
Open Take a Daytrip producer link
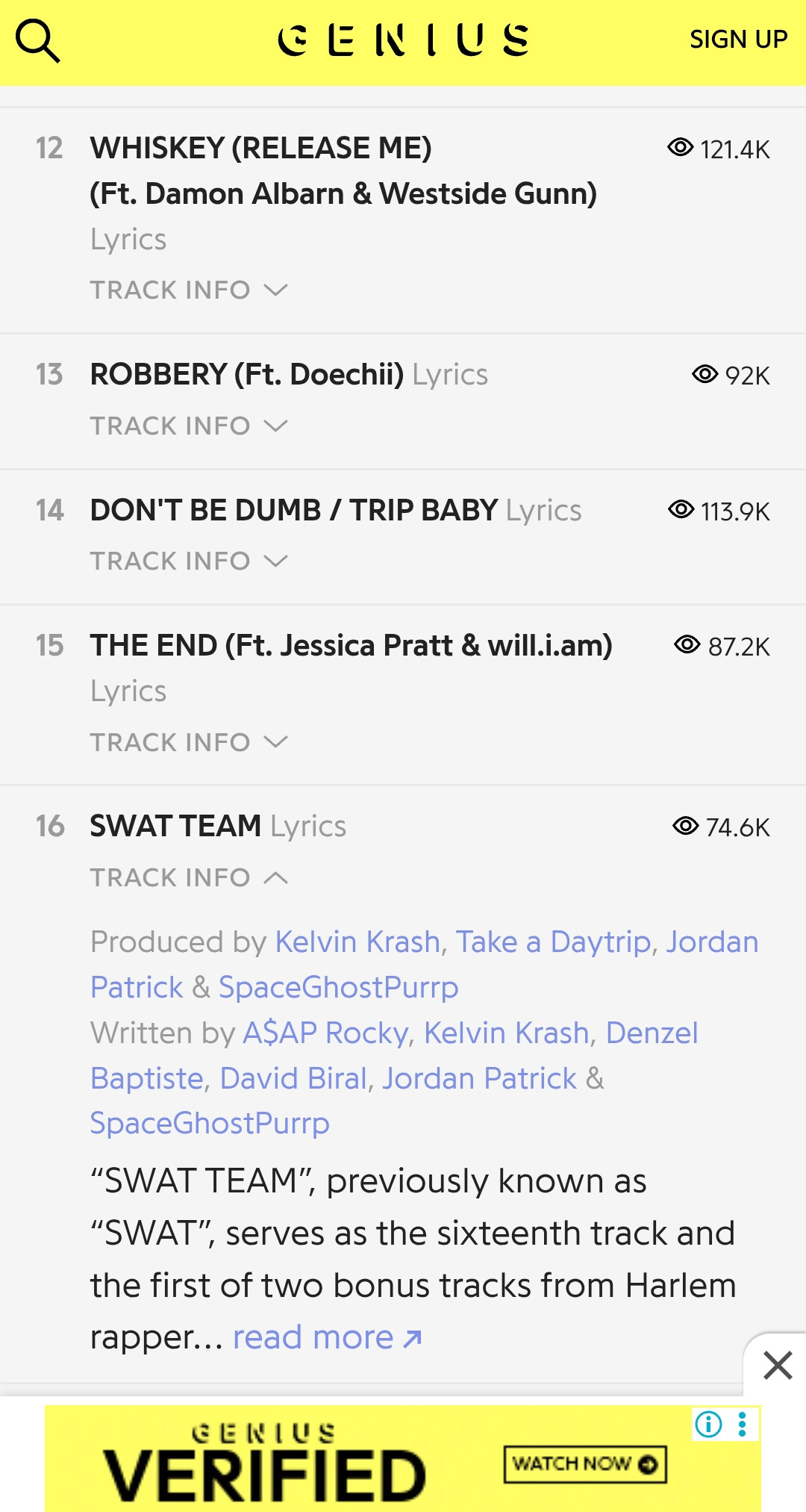point(553,942)
